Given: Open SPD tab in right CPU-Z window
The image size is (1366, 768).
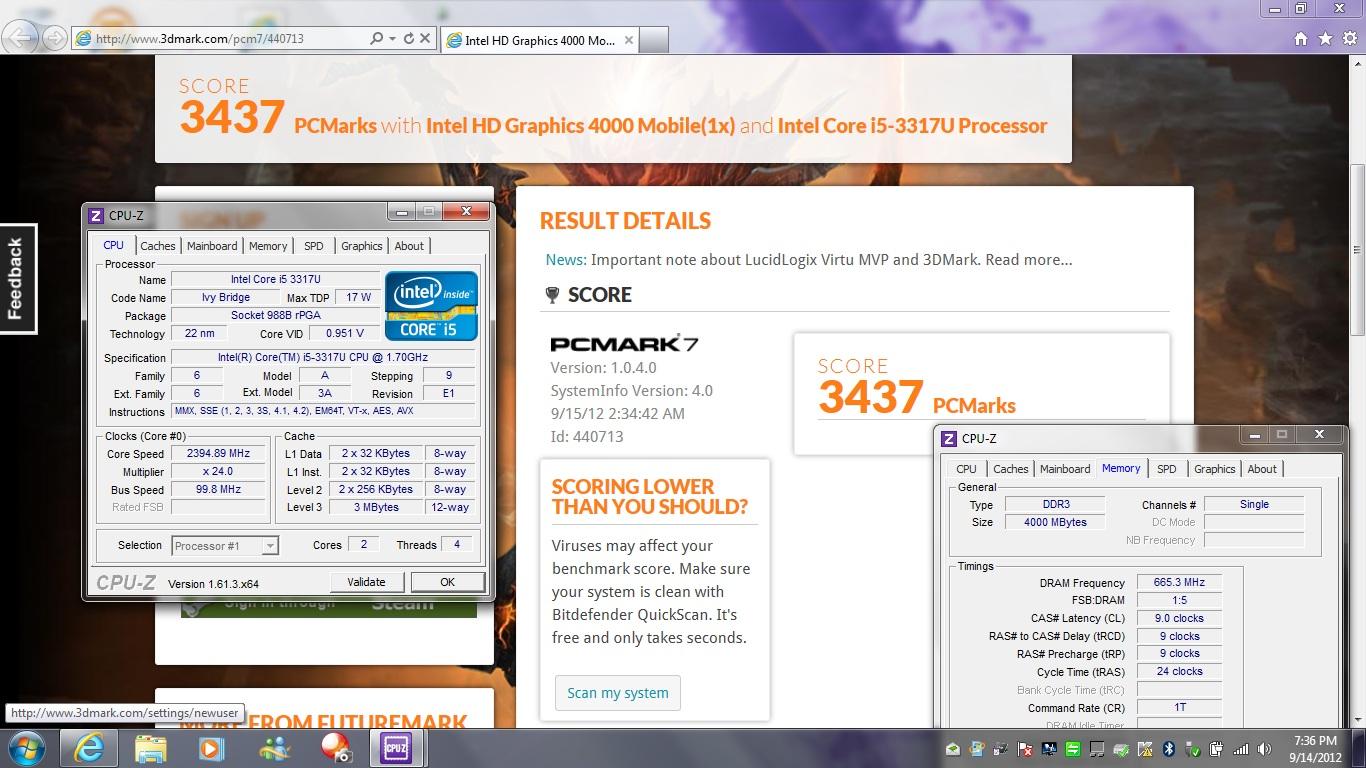Looking at the screenshot, I should [1167, 469].
